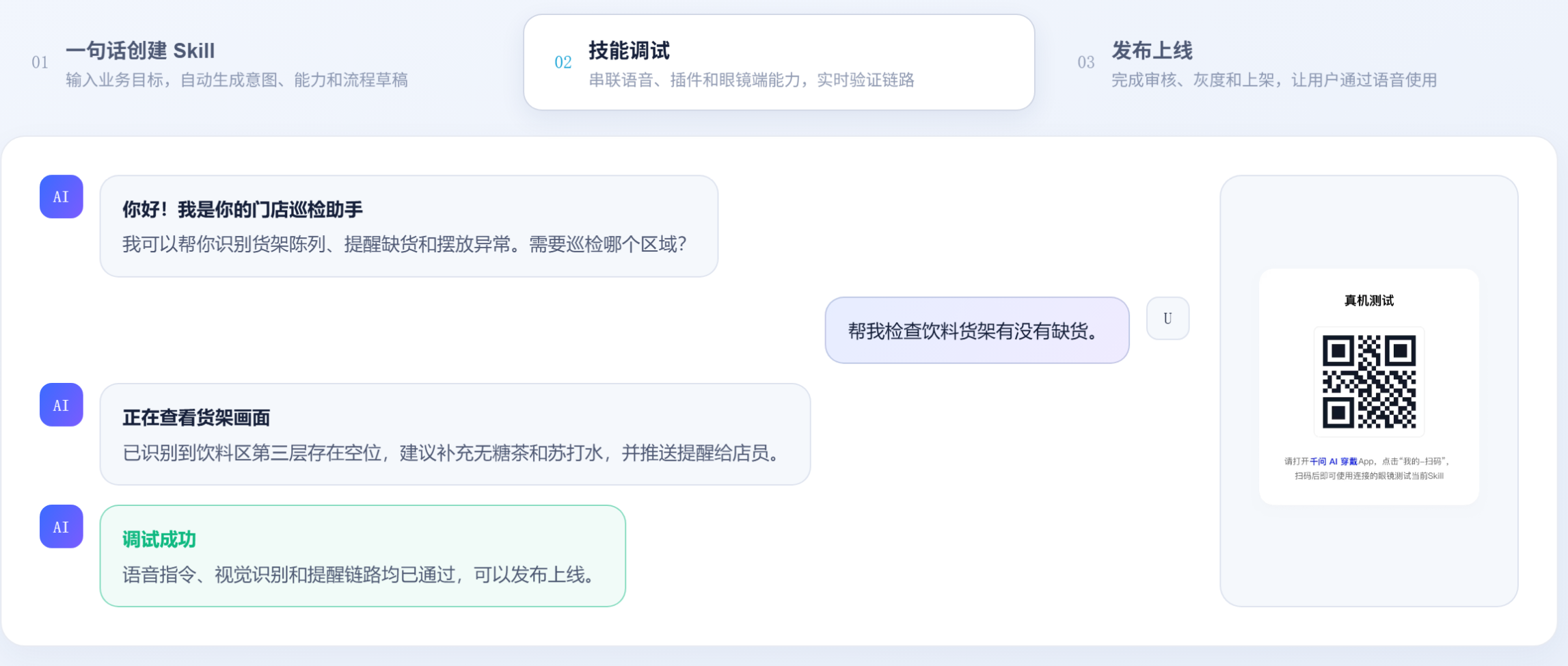
Task: Click the QR scan instruction text 扫码后即可使用
Action: (x=1369, y=476)
